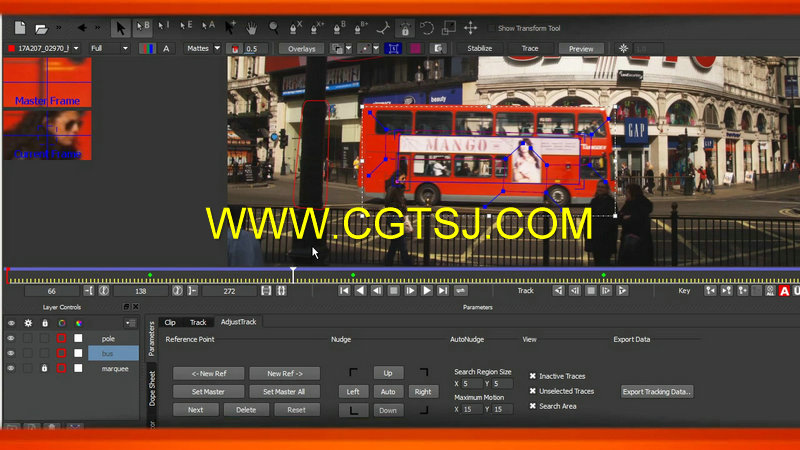Screen dimensions: 800x450
Task: Select the rotate tool icon
Action: (x=427, y=28)
